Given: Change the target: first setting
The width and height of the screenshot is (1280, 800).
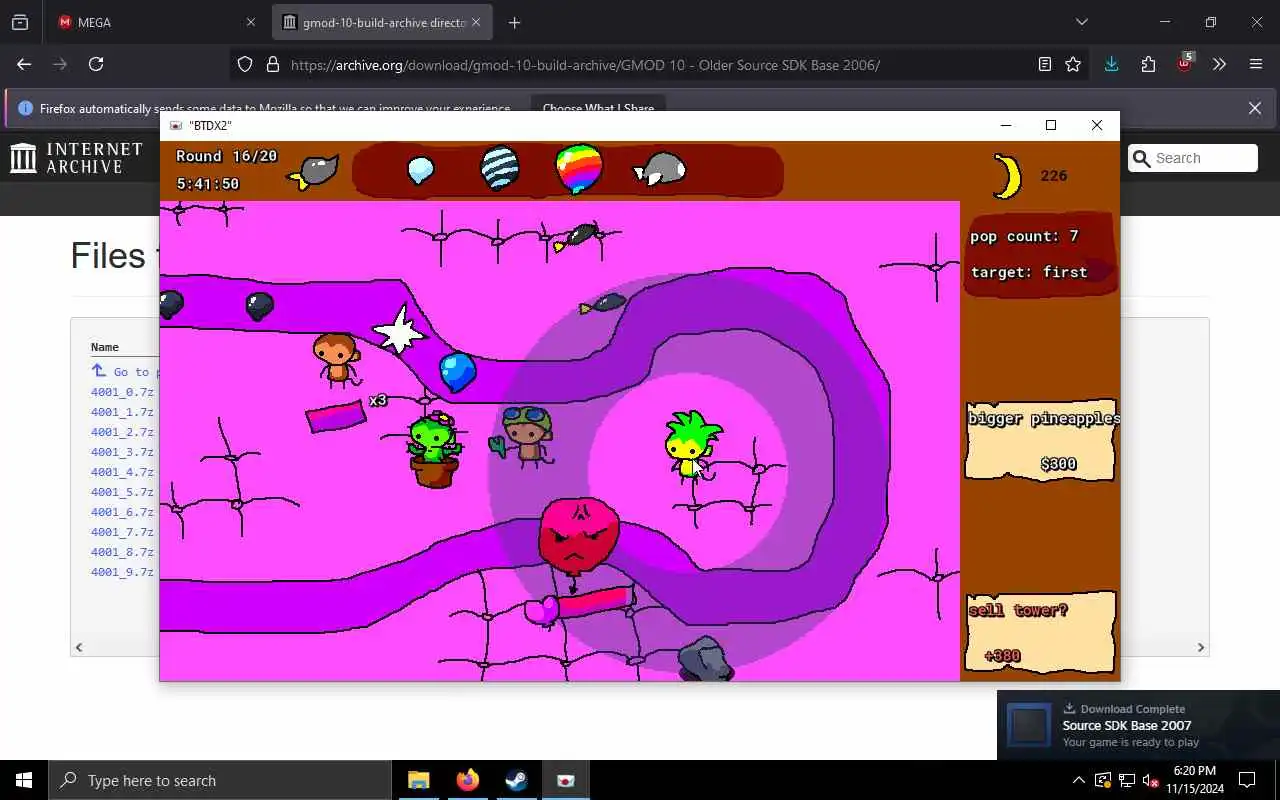Looking at the screenshot, I should [x=1029, y=272].
